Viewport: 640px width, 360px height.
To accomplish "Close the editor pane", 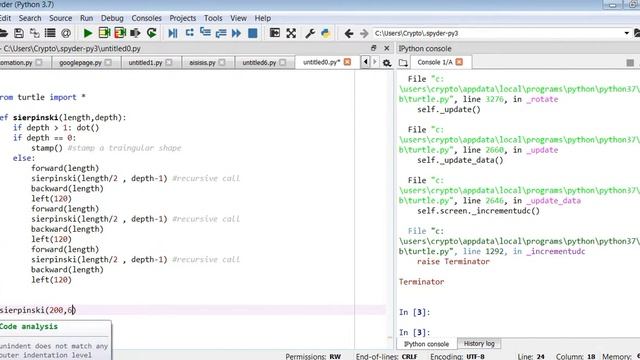I will (x=387, y=48).
